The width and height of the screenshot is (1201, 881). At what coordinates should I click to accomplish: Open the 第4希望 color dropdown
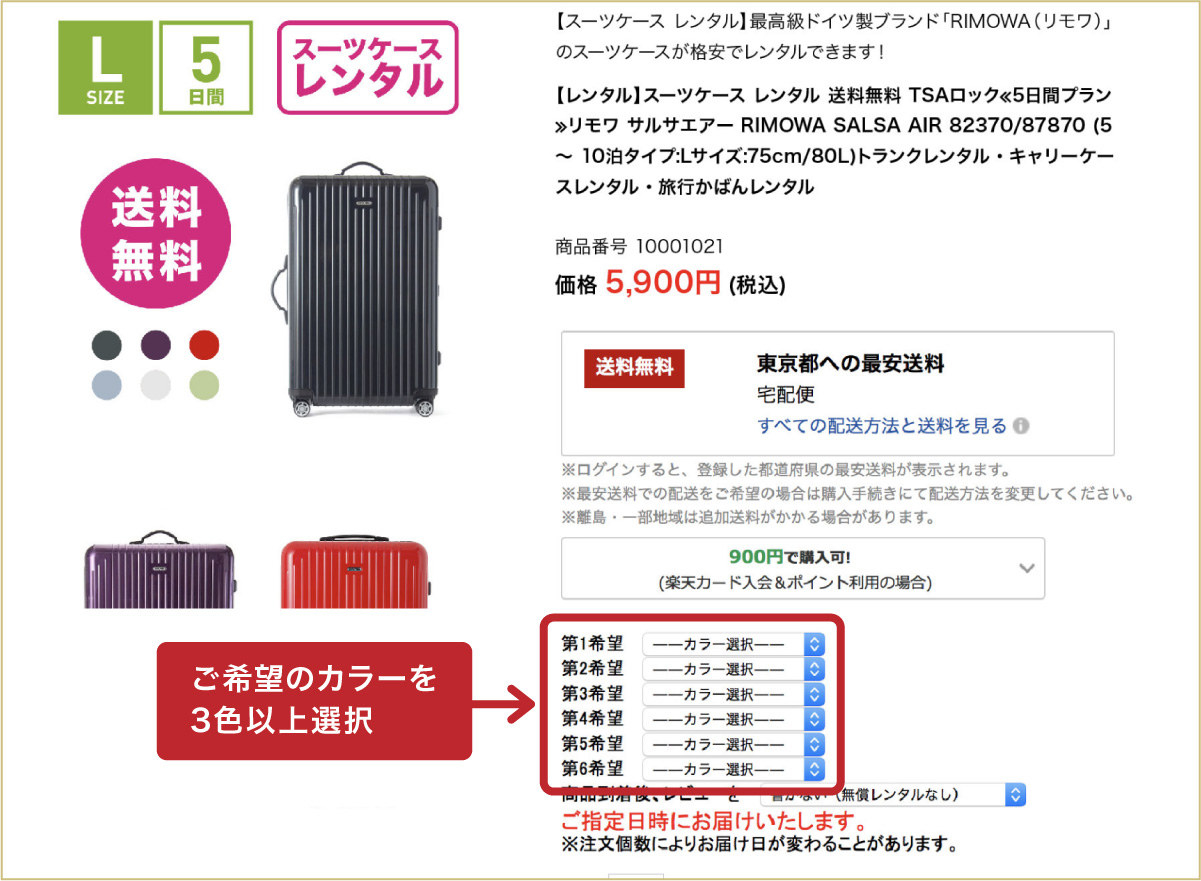(734, 719)
